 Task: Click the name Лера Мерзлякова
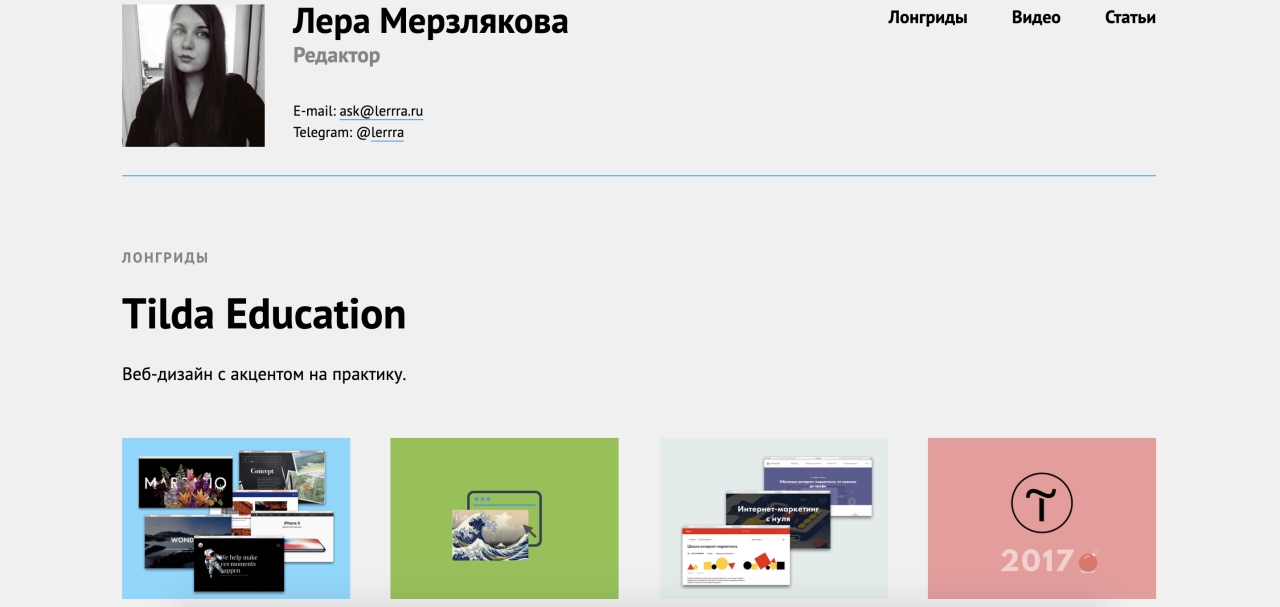click(430, 21)
